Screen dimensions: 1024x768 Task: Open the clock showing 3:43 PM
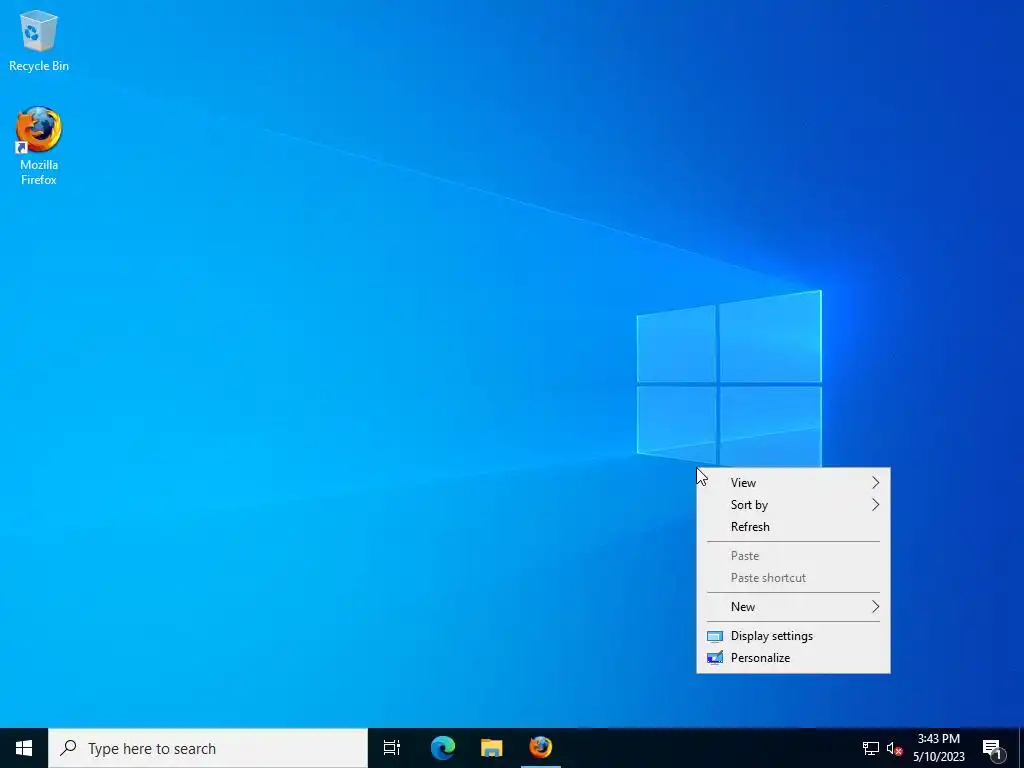tap(938, 748)
